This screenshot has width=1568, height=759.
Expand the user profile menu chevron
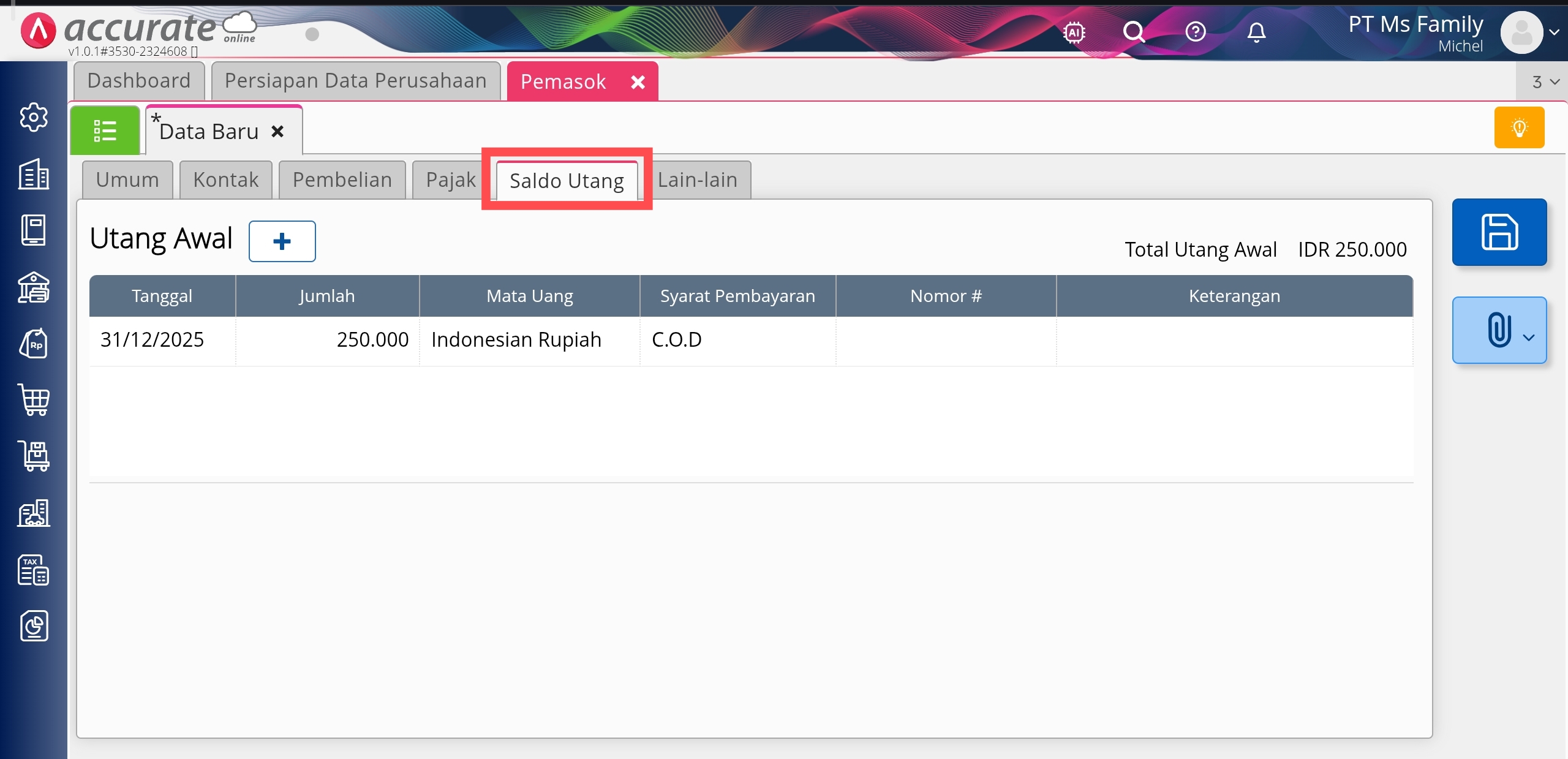(1554, 32)
